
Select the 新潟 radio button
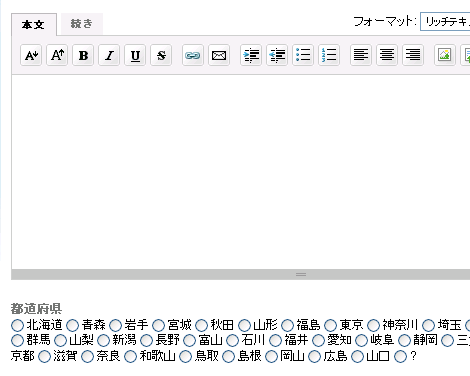click(103, 341)
